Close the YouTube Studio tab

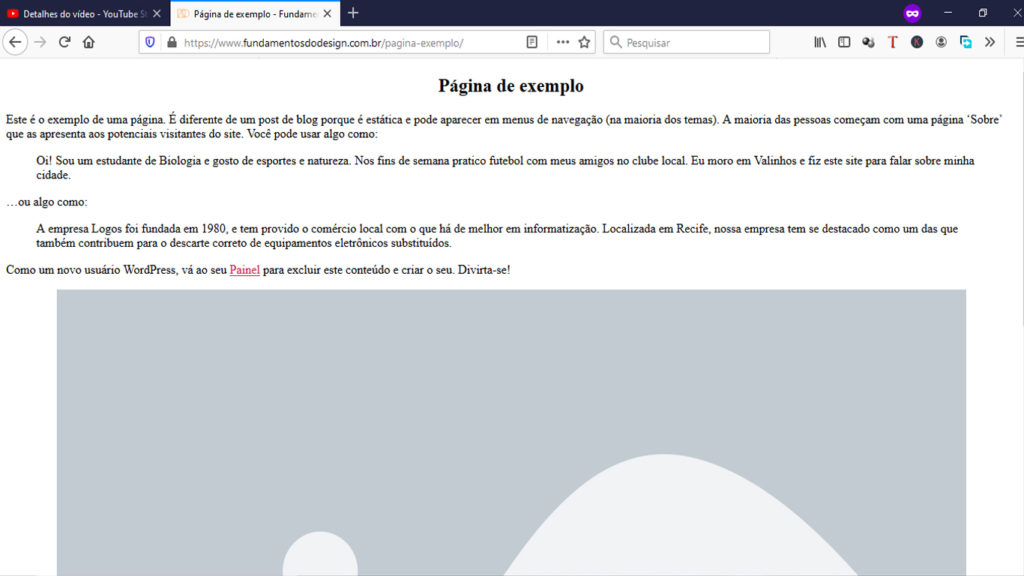(x=157, y=13)
